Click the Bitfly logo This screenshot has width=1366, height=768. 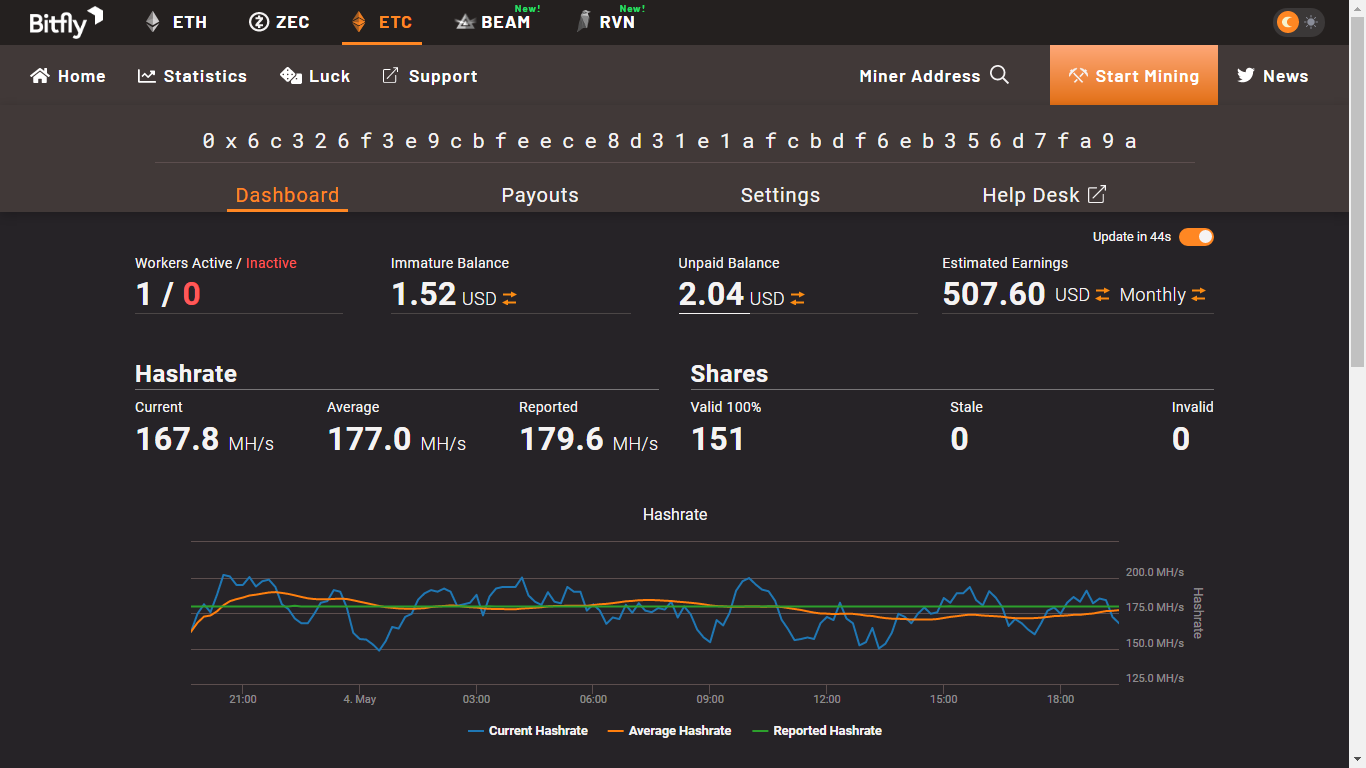pos(66,22)
